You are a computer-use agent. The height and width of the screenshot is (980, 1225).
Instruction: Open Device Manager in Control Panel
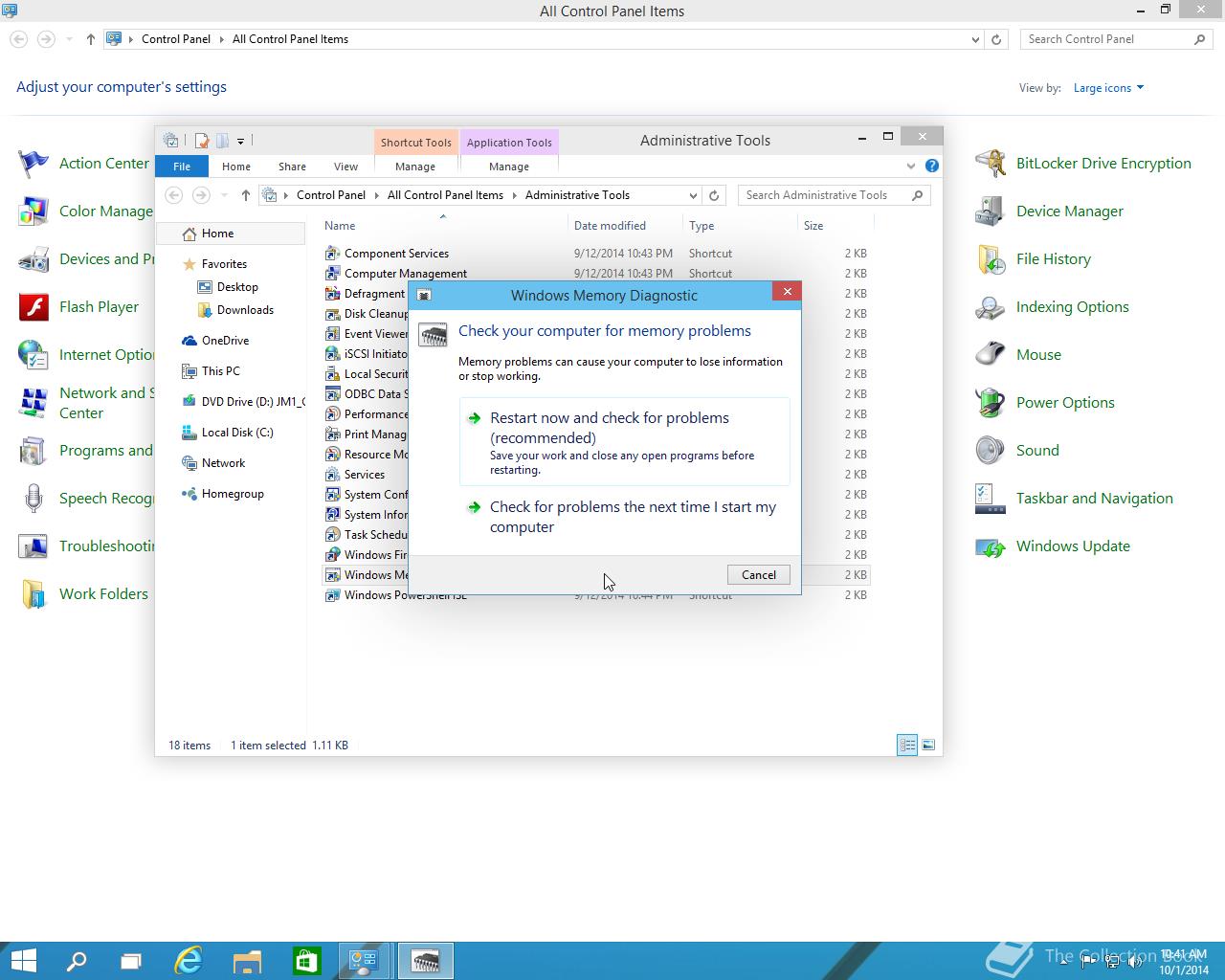pos(1050,212)
